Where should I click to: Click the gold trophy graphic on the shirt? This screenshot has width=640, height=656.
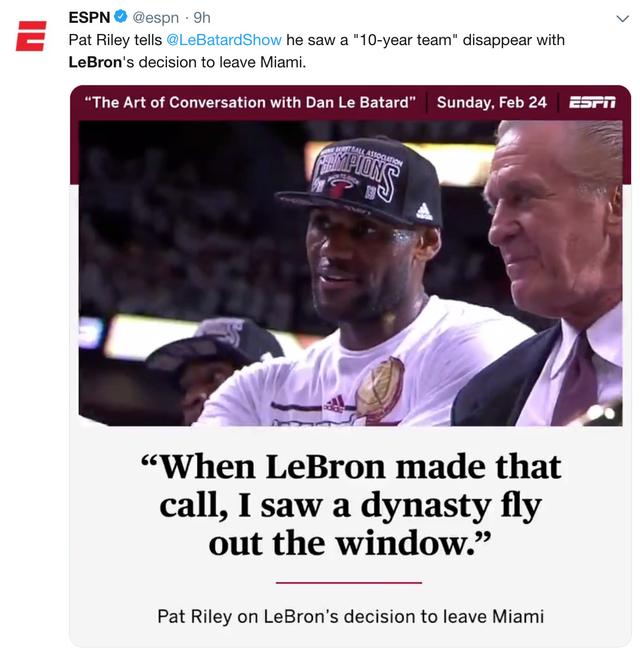coord(380,389)
